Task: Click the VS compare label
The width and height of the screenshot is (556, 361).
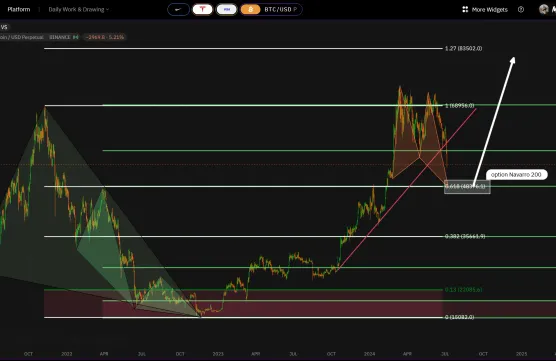Action: pos(4,27)
